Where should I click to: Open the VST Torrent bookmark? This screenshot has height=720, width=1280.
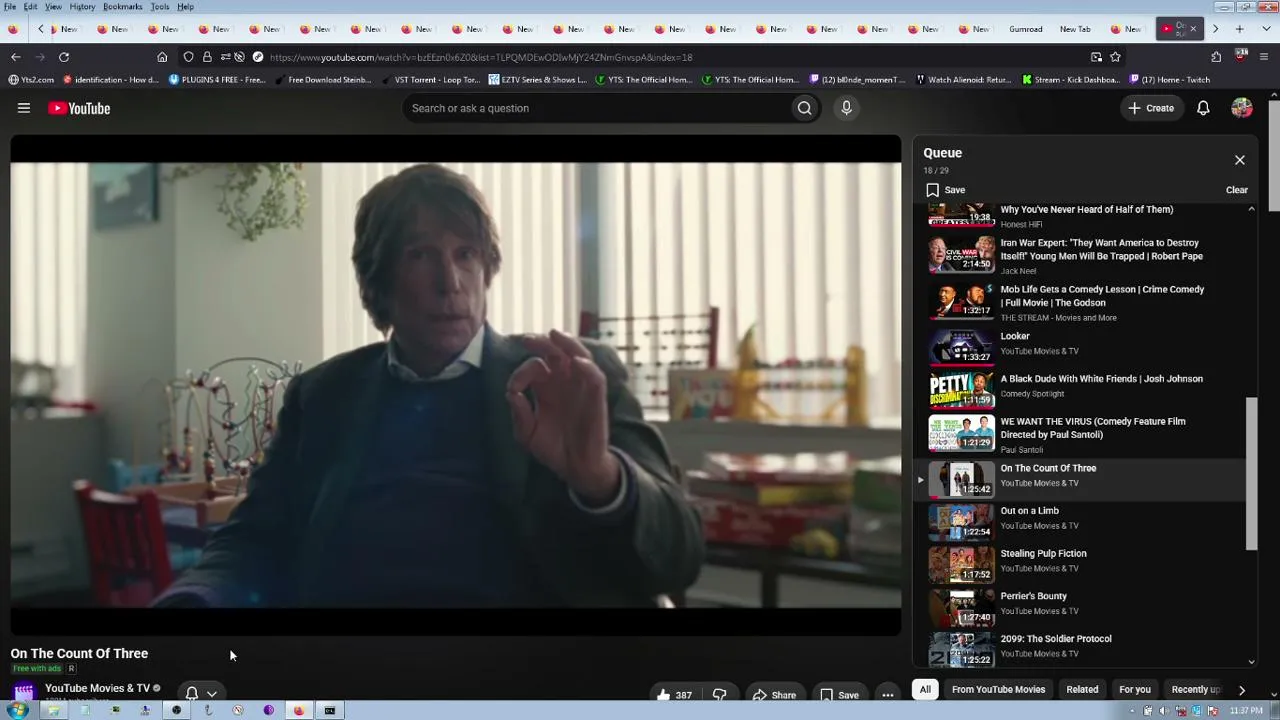pyautogui.click(x=430, y=80)
